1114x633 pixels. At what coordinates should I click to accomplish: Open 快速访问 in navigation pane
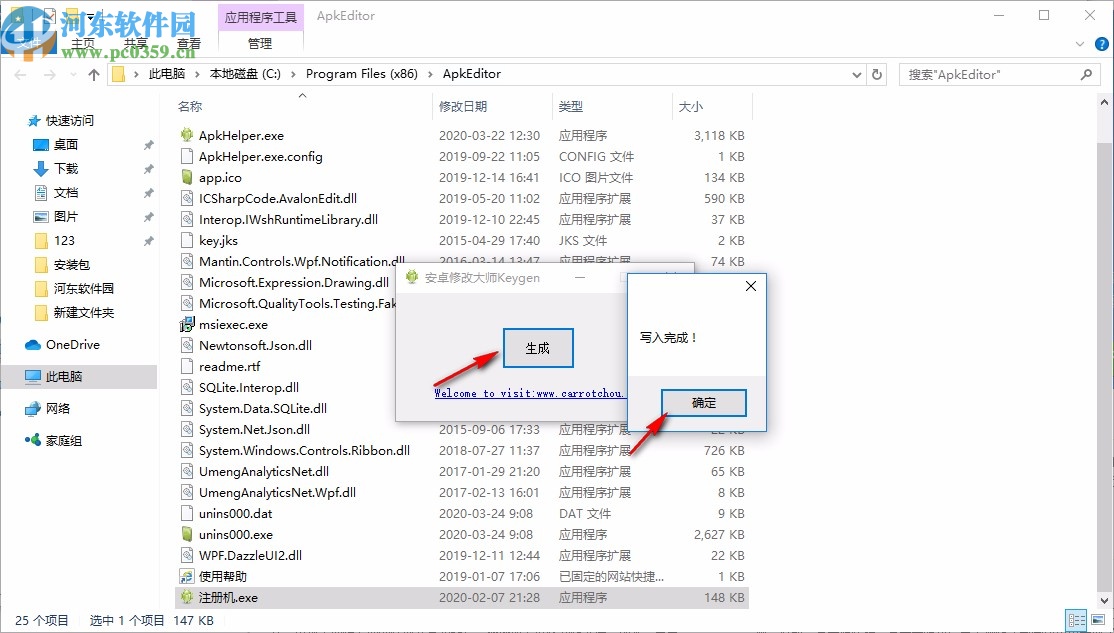click(x=70, y=121)
